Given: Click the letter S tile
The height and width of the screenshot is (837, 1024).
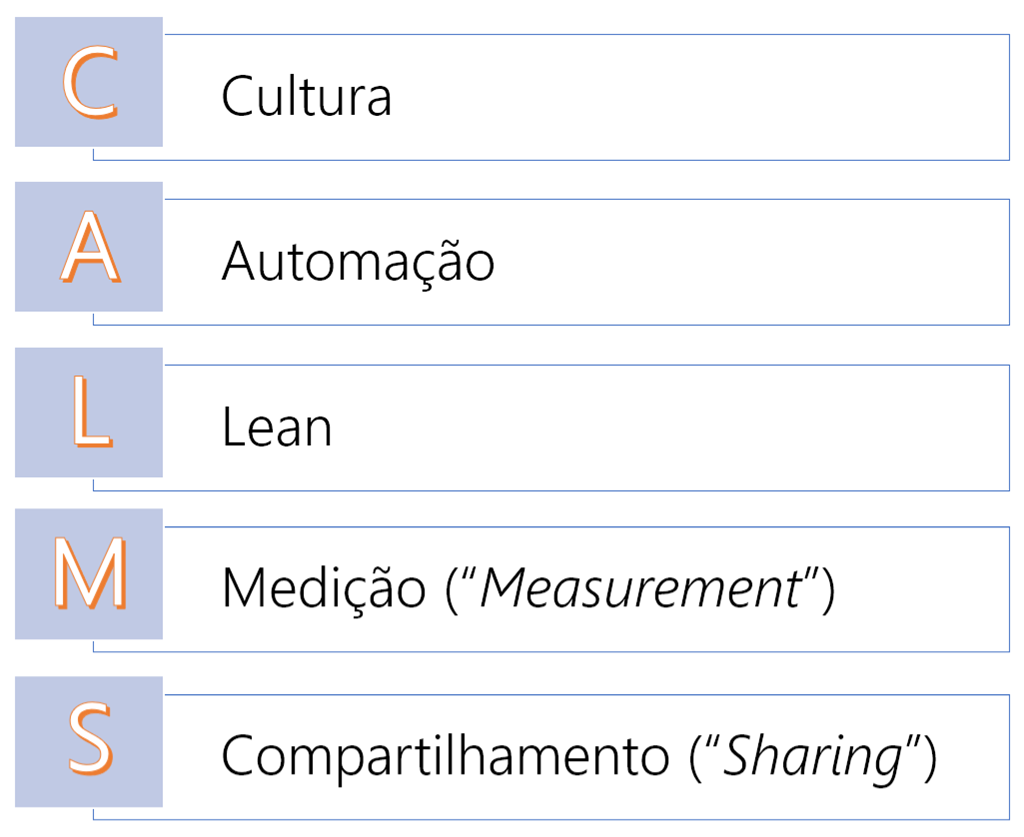Looking at the screenshot, I should click(x=89, y=741).
